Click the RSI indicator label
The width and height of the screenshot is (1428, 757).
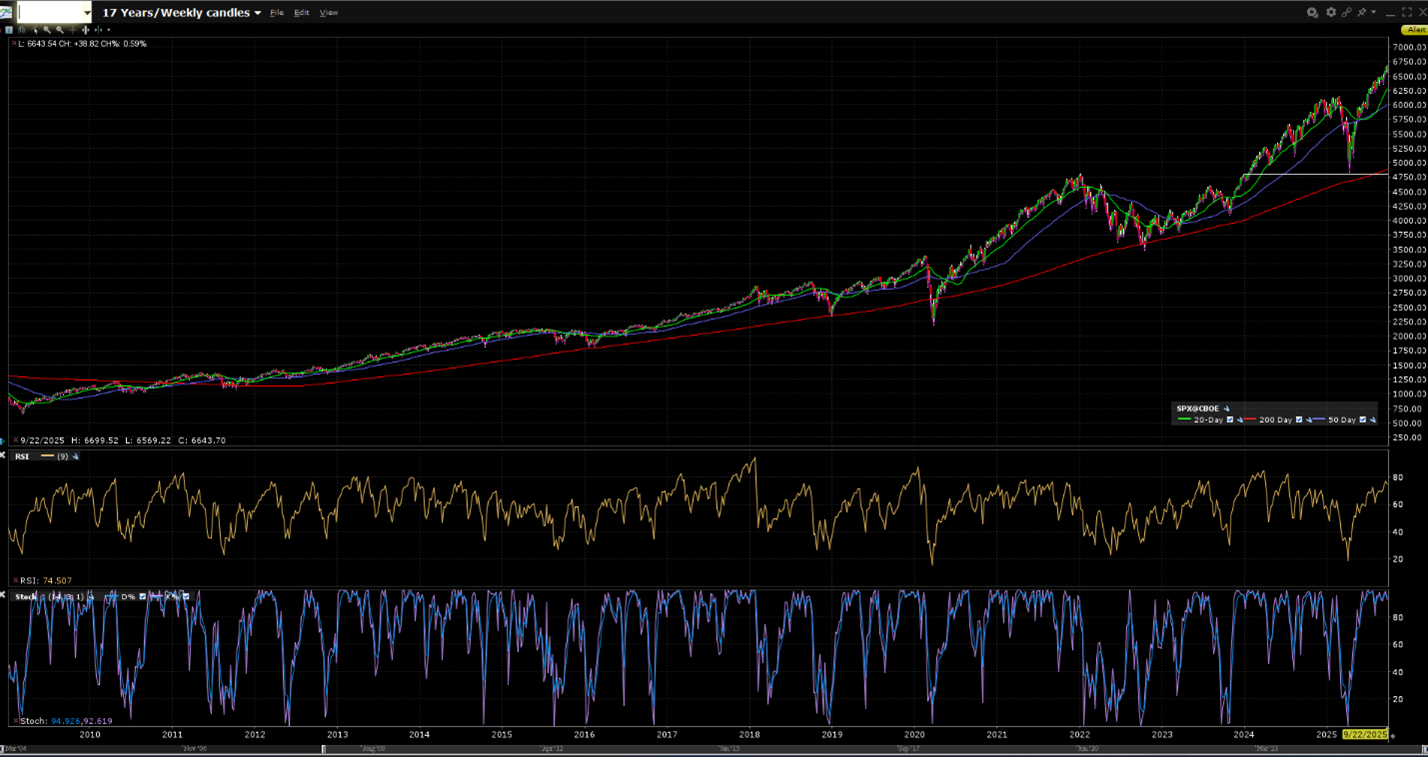click(x=22, y=456)
